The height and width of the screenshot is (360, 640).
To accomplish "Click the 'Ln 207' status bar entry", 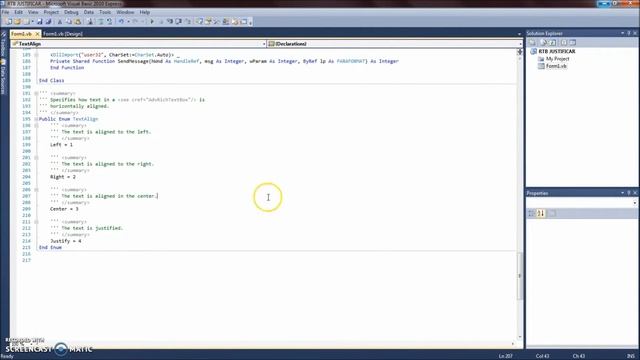I will (x=505, y=356).
